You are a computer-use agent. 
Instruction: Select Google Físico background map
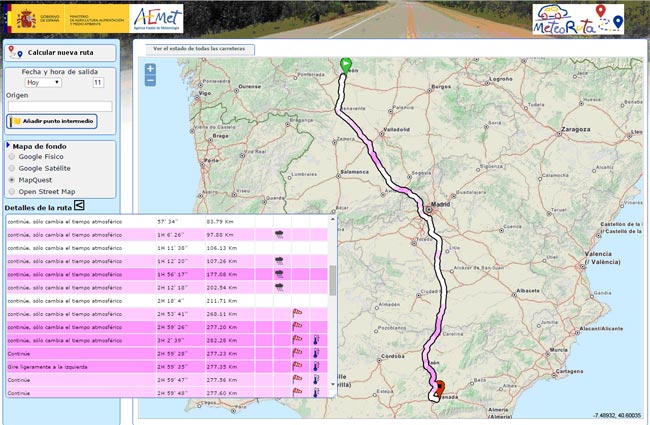pyautogui.click(x=12, y=156)
